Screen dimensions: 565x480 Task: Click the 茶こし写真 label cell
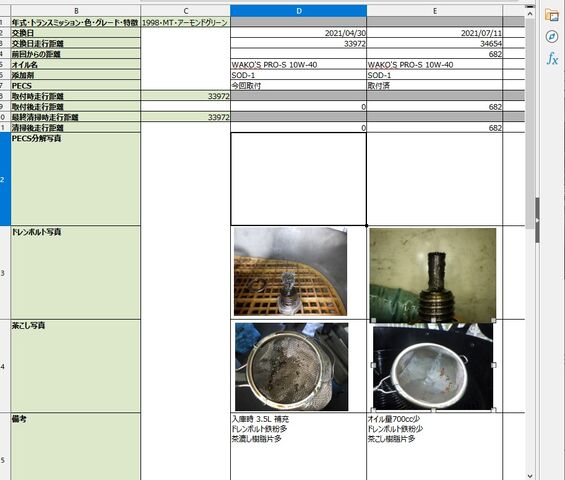tap(76, 366)
